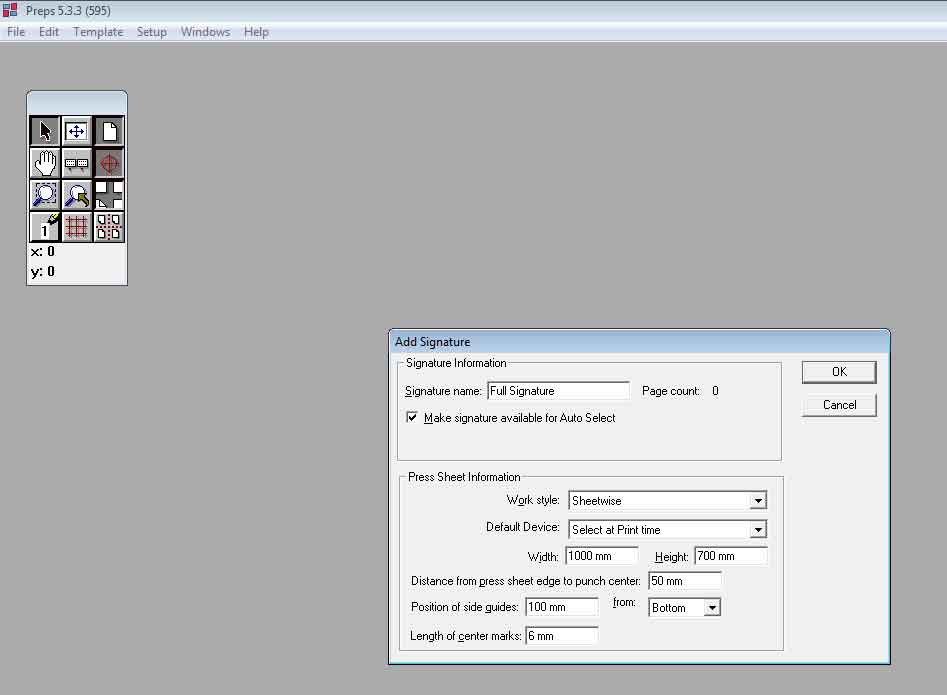Open the Setup menu

(152, 32)
